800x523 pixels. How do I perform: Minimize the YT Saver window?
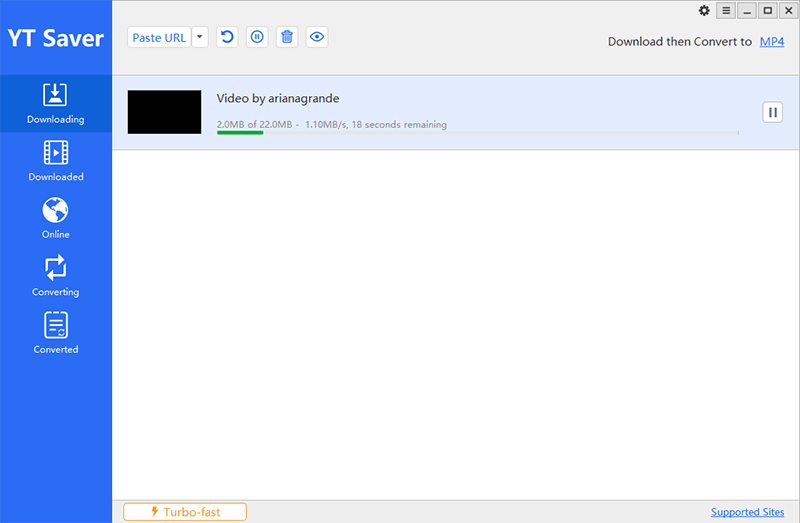tap(747, 11)
